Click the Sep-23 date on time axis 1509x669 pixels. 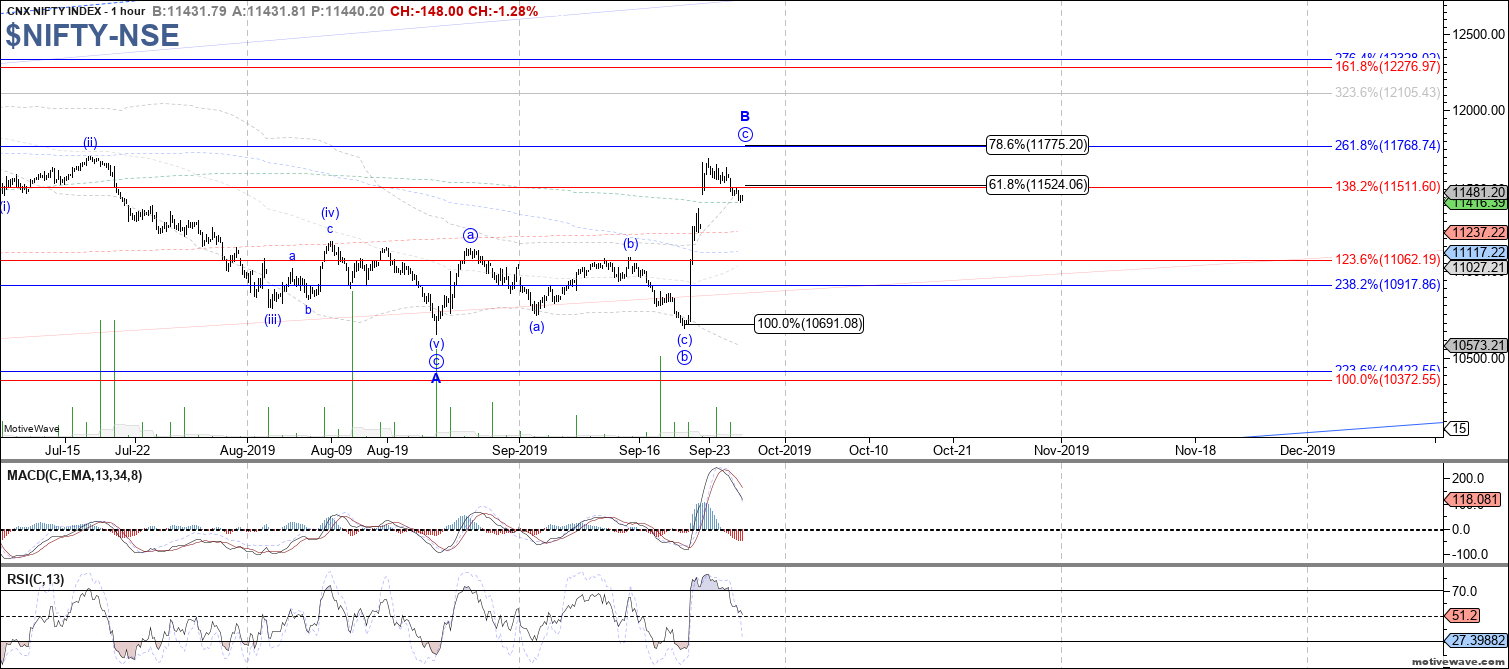coord(708,451)
